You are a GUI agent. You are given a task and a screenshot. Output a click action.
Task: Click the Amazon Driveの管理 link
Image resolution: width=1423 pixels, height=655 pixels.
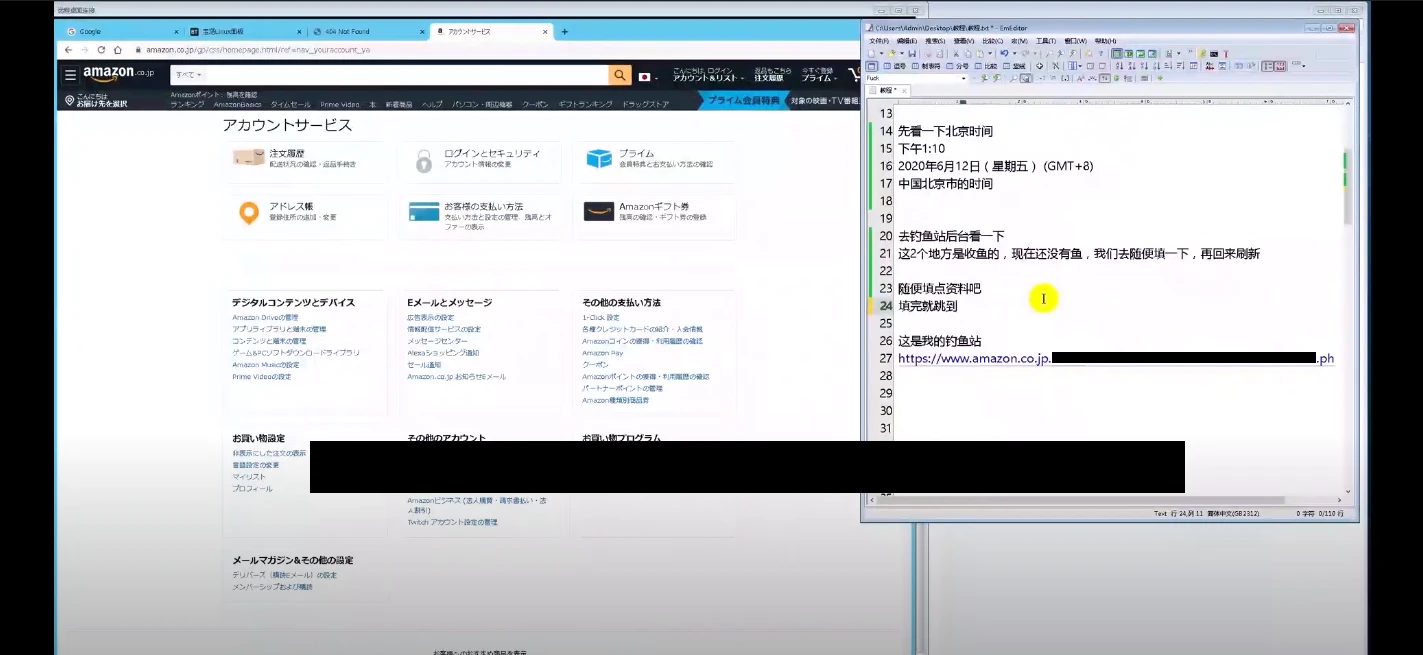pos(265,317)
